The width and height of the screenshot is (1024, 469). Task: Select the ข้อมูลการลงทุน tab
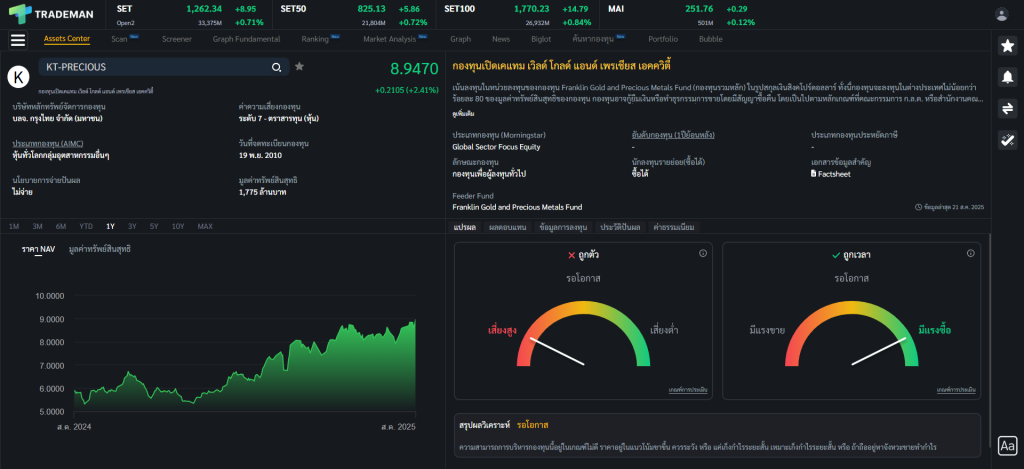pyautogui.click(x=564, y=227)
